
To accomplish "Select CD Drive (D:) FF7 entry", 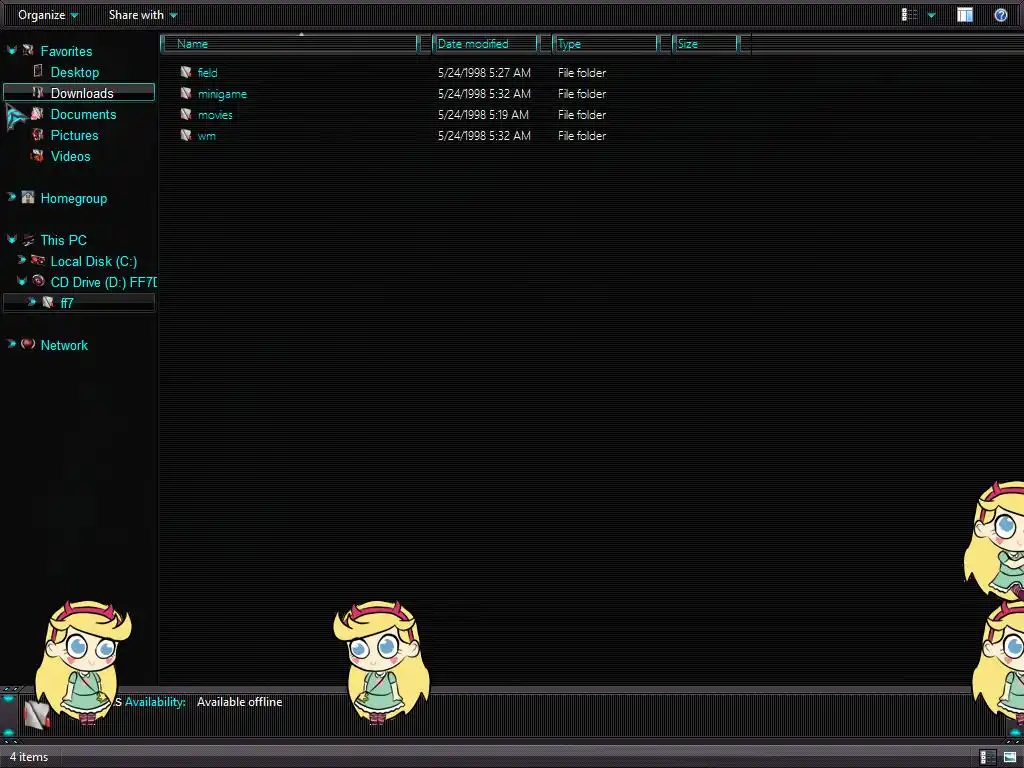I will (104, 281).
